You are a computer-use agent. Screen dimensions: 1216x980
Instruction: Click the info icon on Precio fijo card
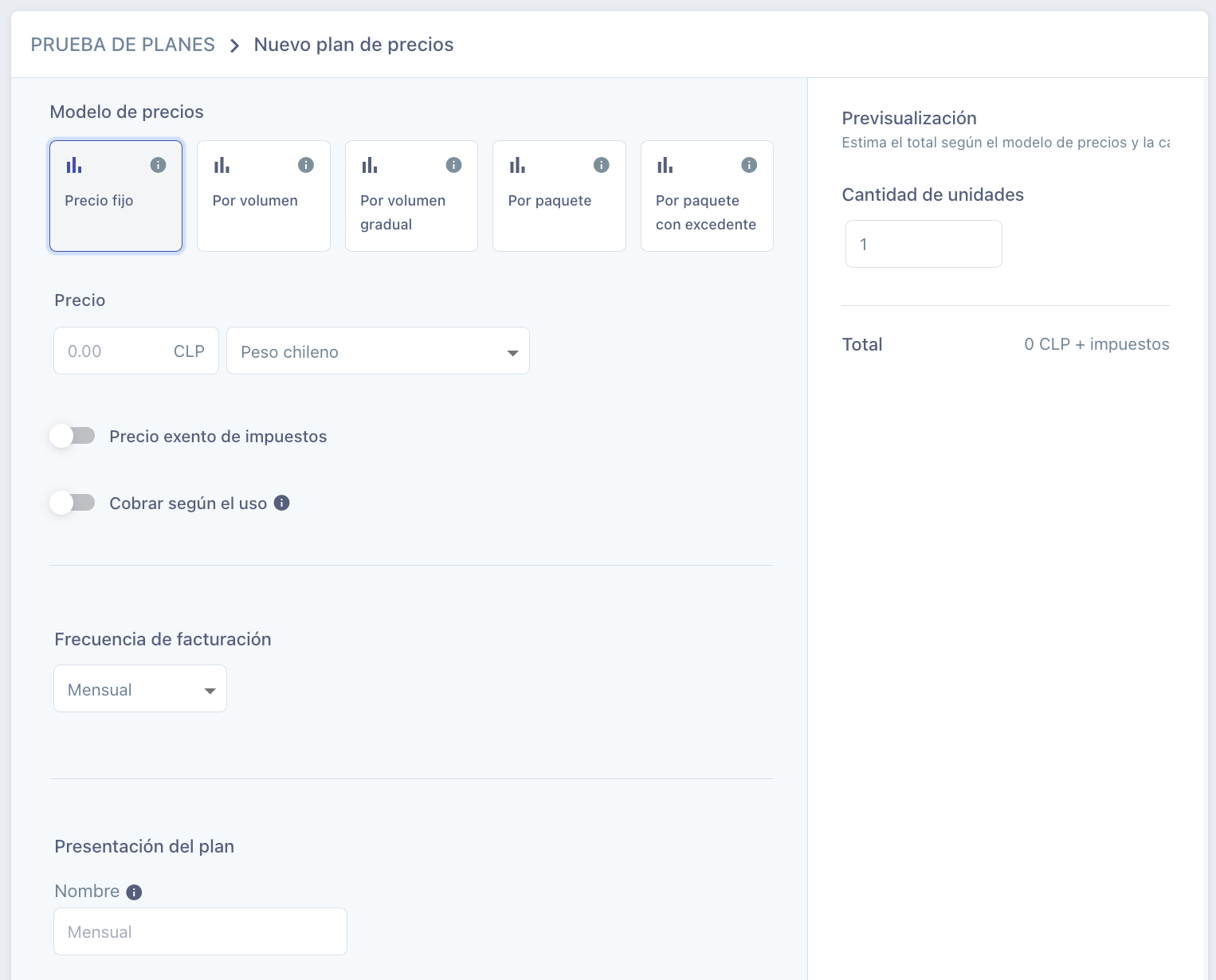pos(159,165)
